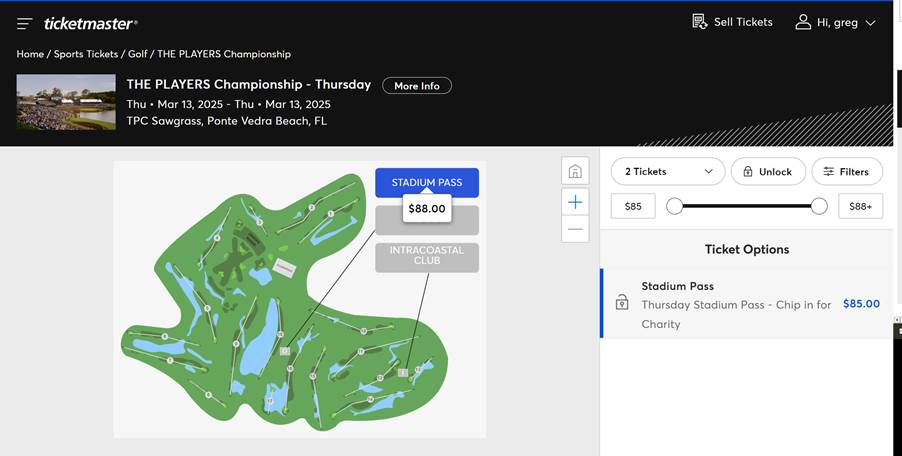Click the Ticketmaster logo
The height and width of the screenshot is (456, 902).
[91, 23]
